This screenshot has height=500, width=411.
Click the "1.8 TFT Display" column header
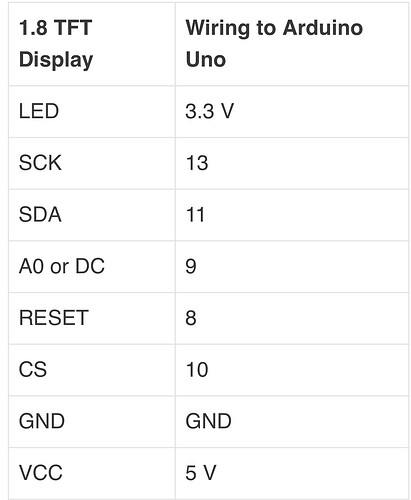(x=92, y=44)
